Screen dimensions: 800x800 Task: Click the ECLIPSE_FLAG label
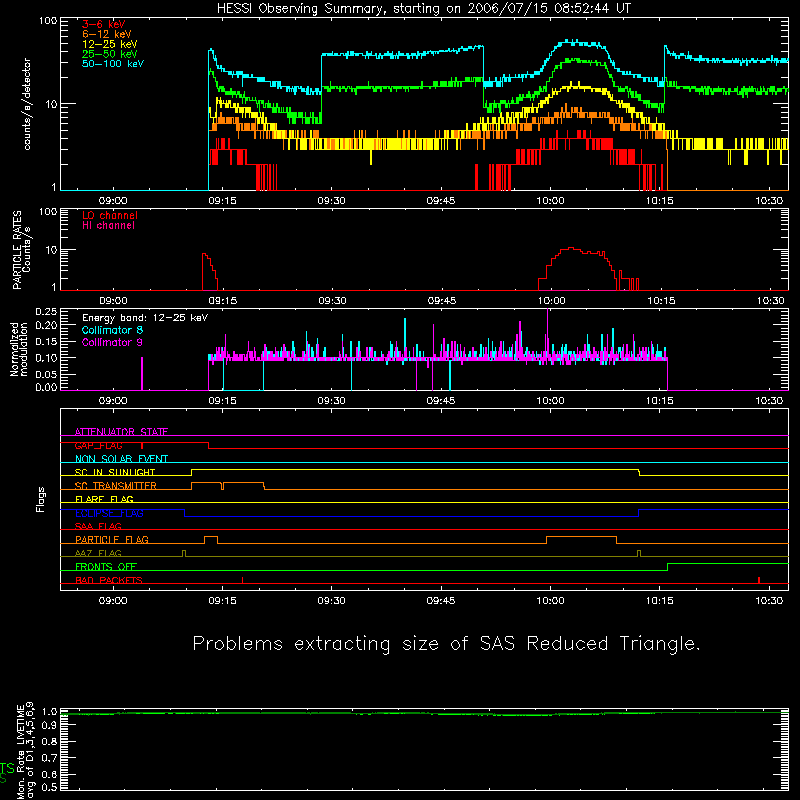[x=109, y=513]
